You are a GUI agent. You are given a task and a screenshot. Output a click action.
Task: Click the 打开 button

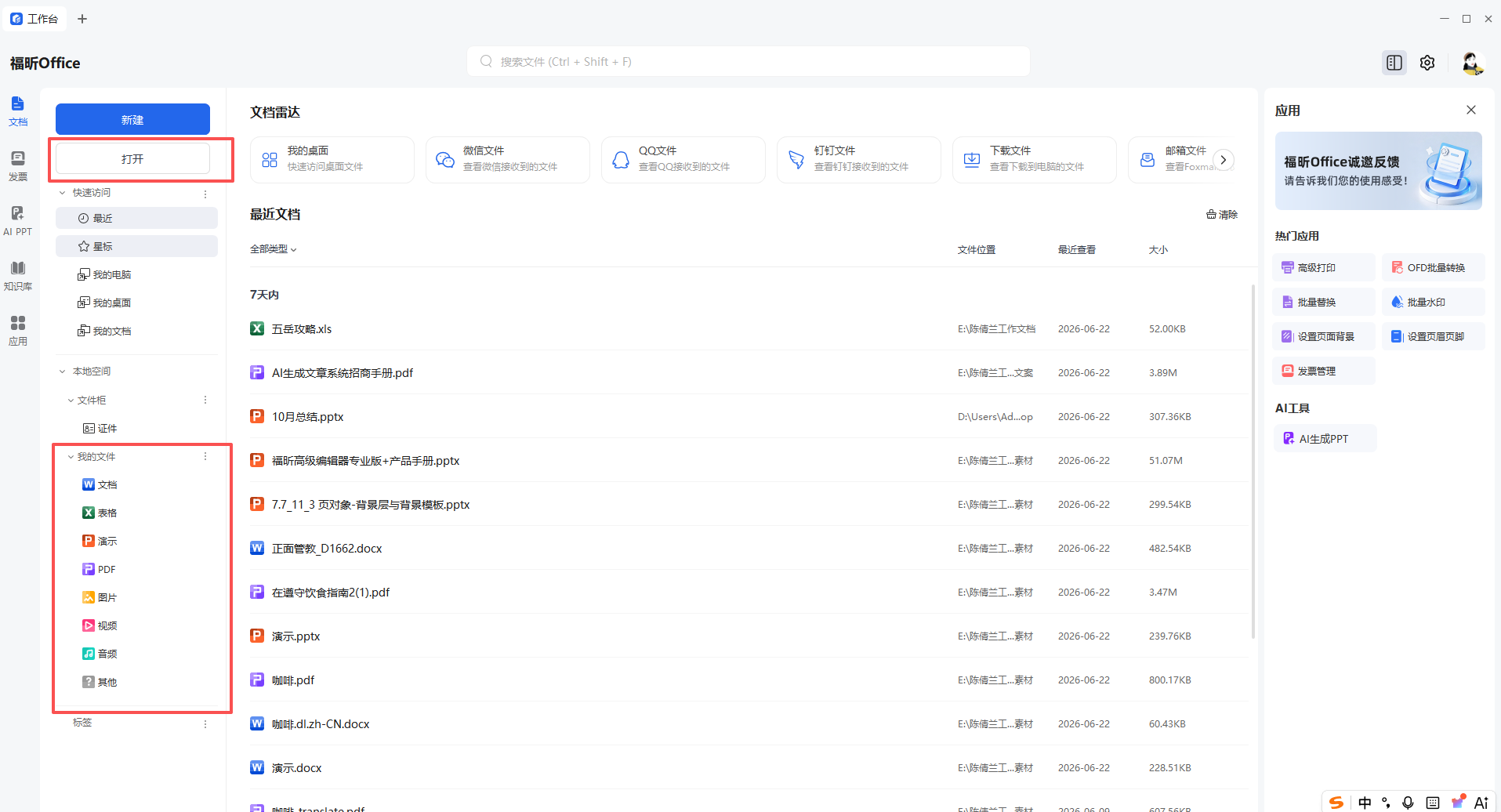132,158
